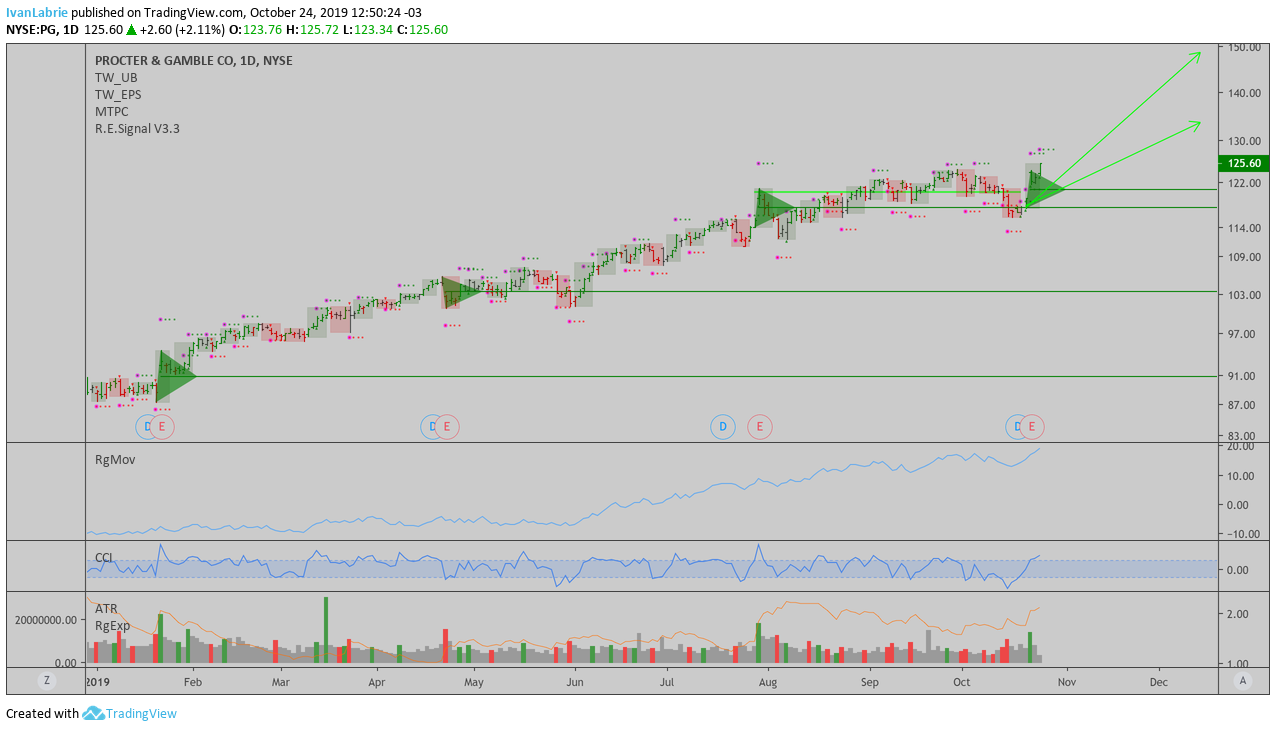Image resolution: width=1276 pixels, height=731 pixels.
Task: Click the Z timezone button at bottom left
Action: point(45,680)
